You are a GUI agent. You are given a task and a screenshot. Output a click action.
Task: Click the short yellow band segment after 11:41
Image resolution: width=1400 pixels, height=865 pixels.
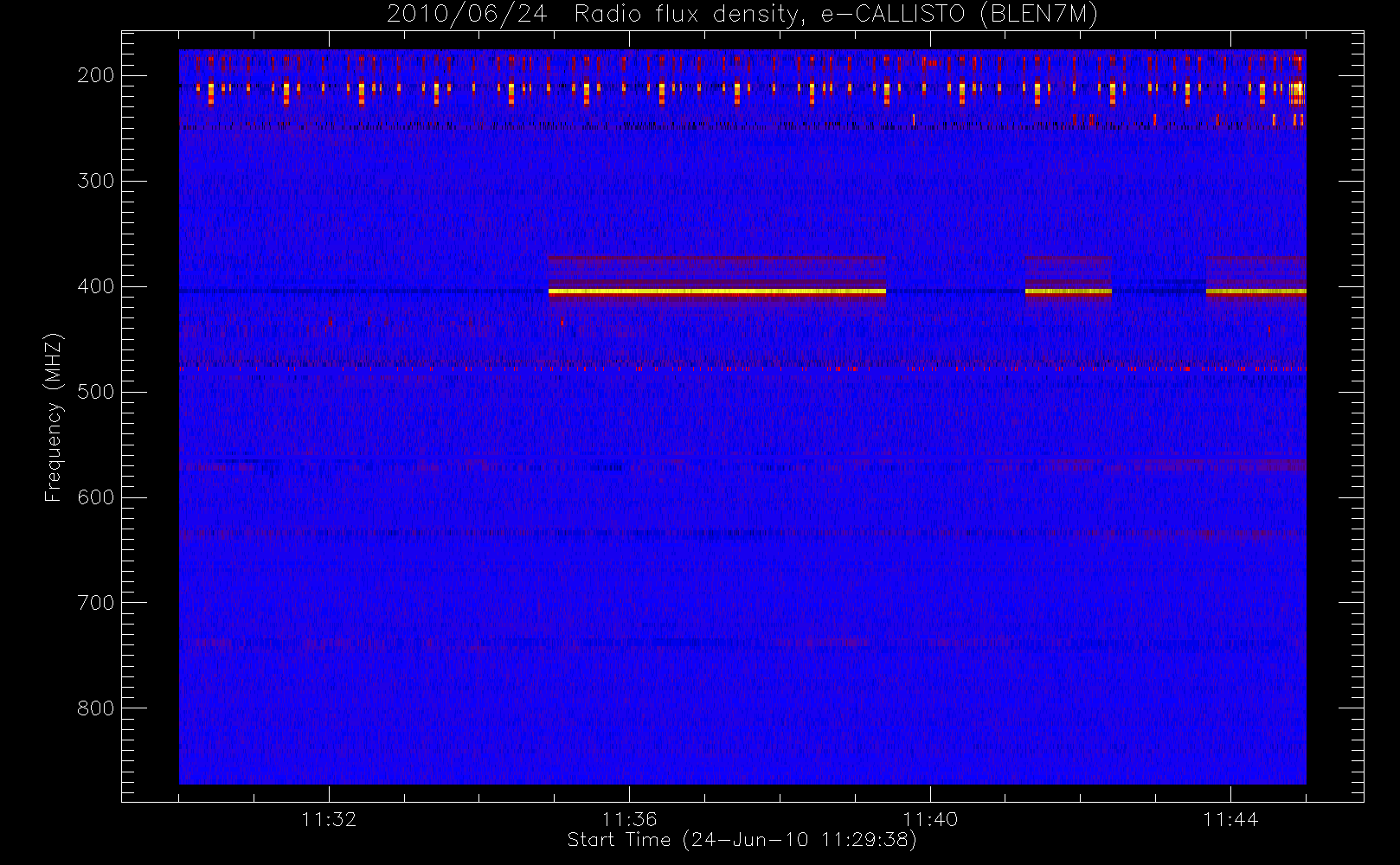(1069, 292)
